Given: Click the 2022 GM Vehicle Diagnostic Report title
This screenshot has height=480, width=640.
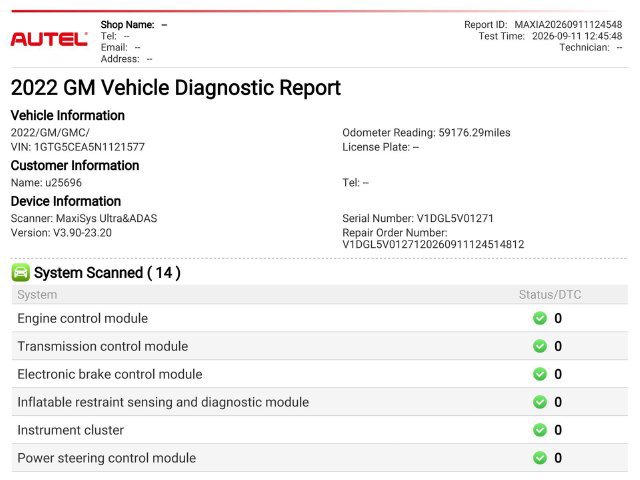Looking at the screenshot, I should coord(176,88).
